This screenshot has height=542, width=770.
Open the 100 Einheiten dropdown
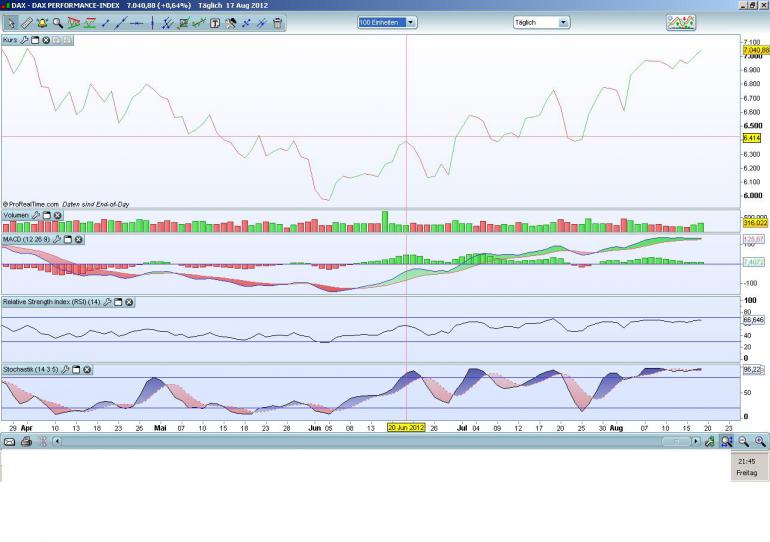tap(388, 22)
